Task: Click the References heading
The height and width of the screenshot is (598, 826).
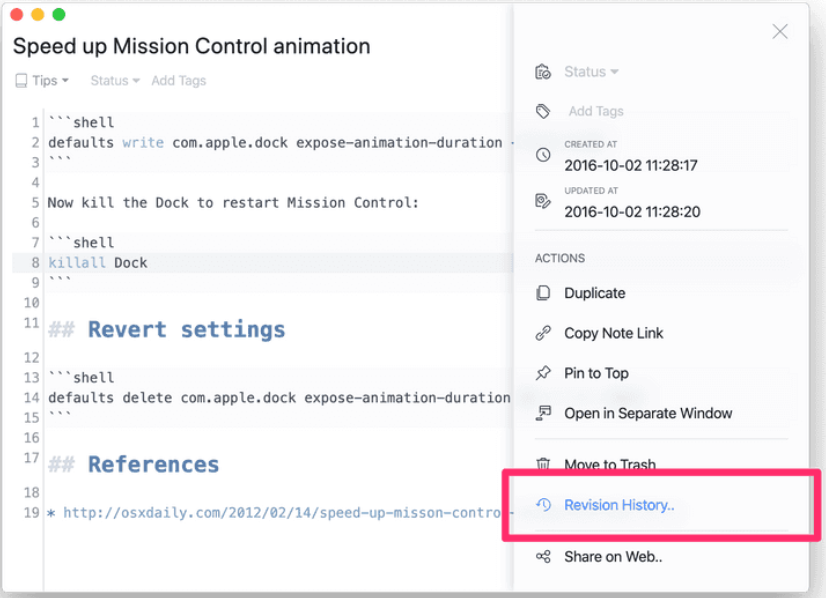Action: click(153, 464)
